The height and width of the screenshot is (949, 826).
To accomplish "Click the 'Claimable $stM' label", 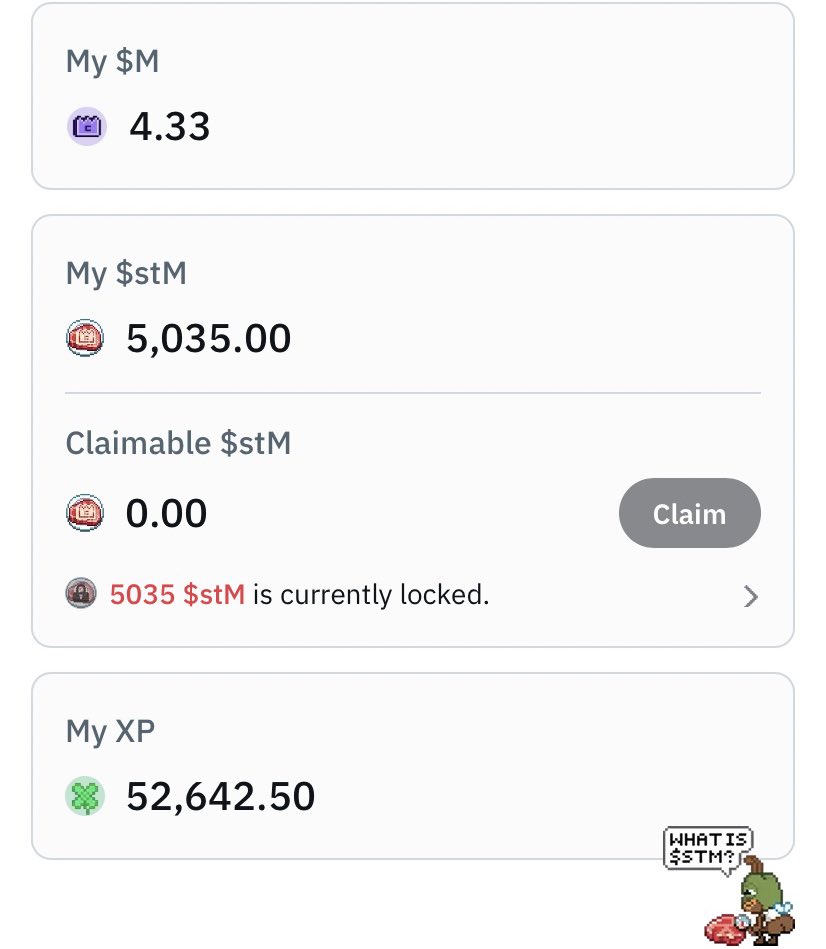I will point(179,442).
